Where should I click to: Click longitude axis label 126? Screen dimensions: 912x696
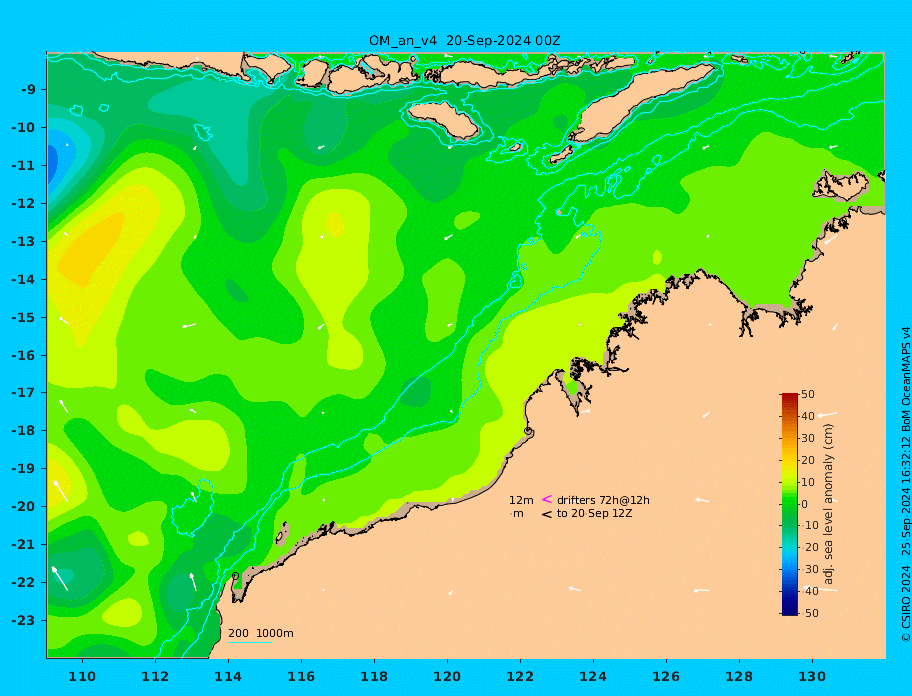(x=666, y=677)
